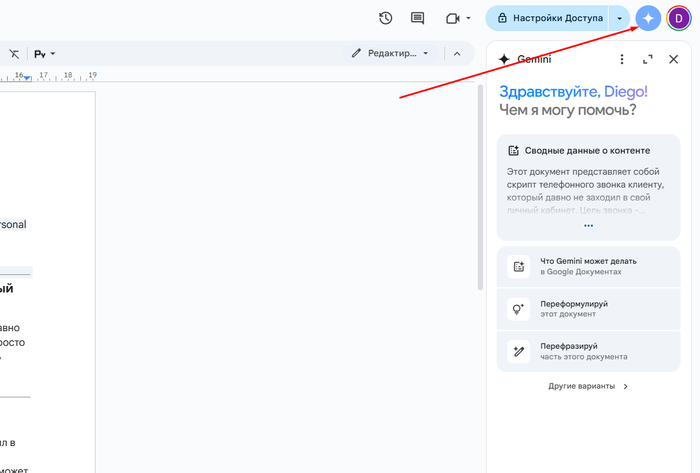This screenshot has height=473, width=700.
Task: Open Diego's account avatar
Action: [x=679, y=18]
